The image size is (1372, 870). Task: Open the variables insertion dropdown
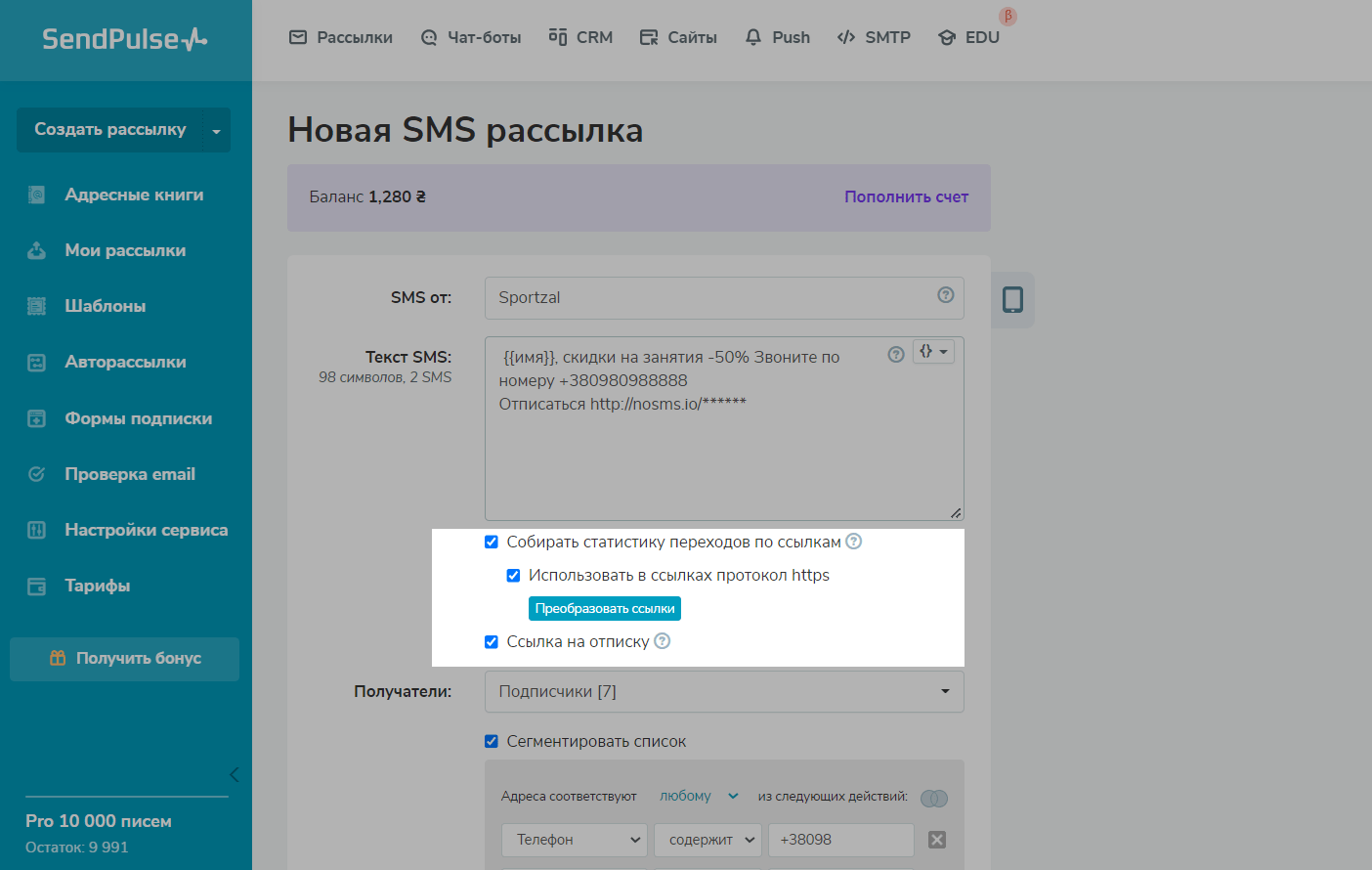coord(933,352)
